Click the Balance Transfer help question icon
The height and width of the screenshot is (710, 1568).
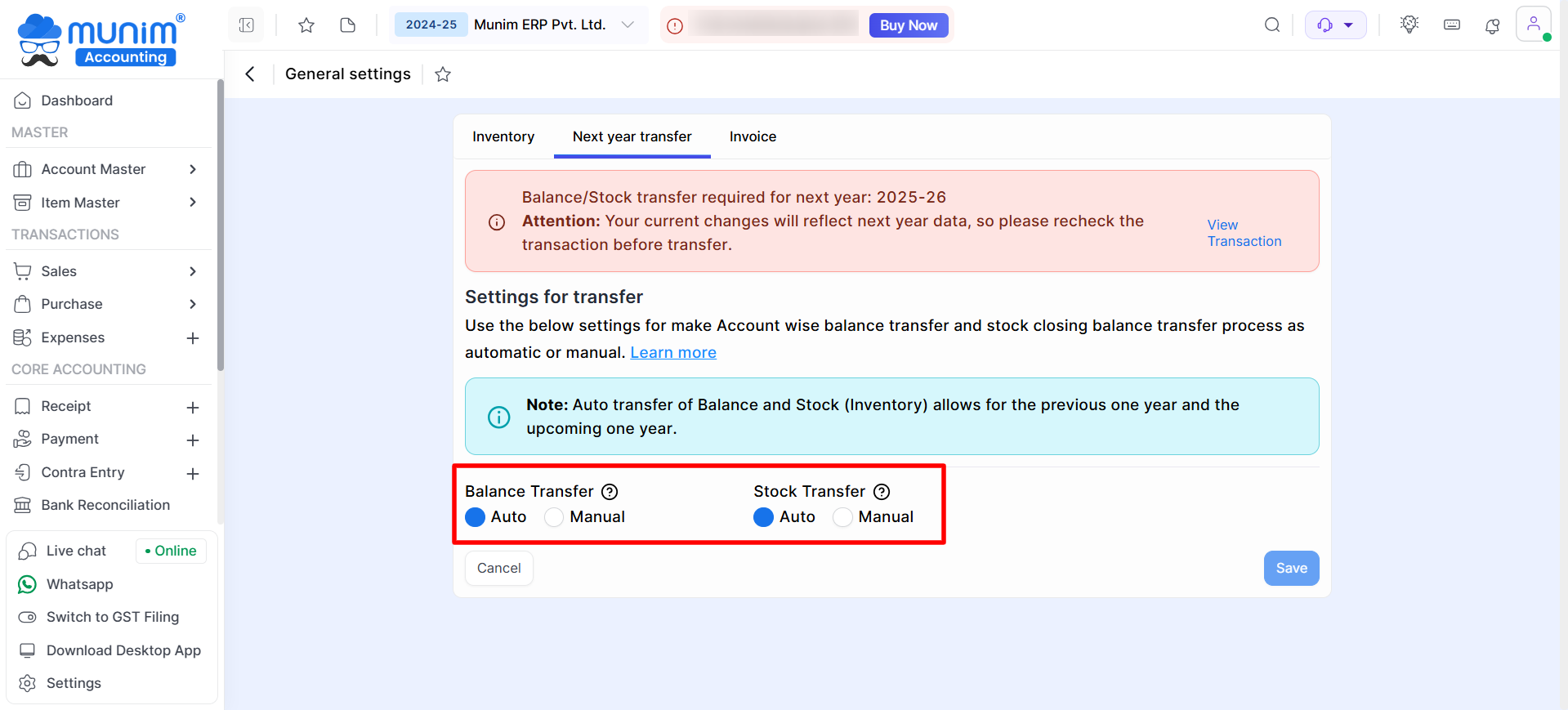(610, 492)
